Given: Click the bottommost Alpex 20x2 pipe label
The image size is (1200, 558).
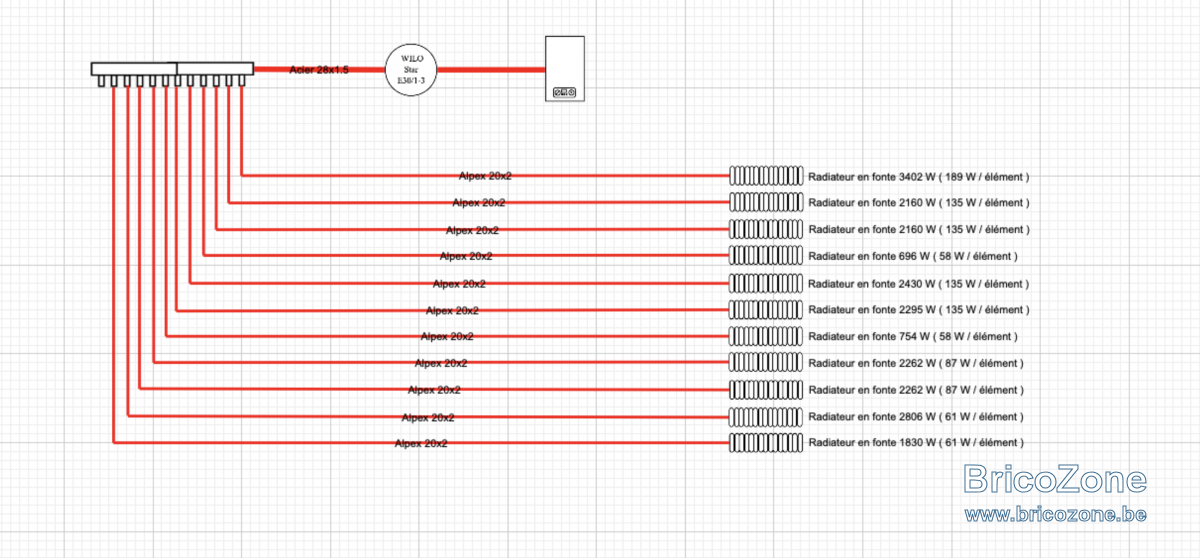Looking at the screenshot, I should pos(421,443).
